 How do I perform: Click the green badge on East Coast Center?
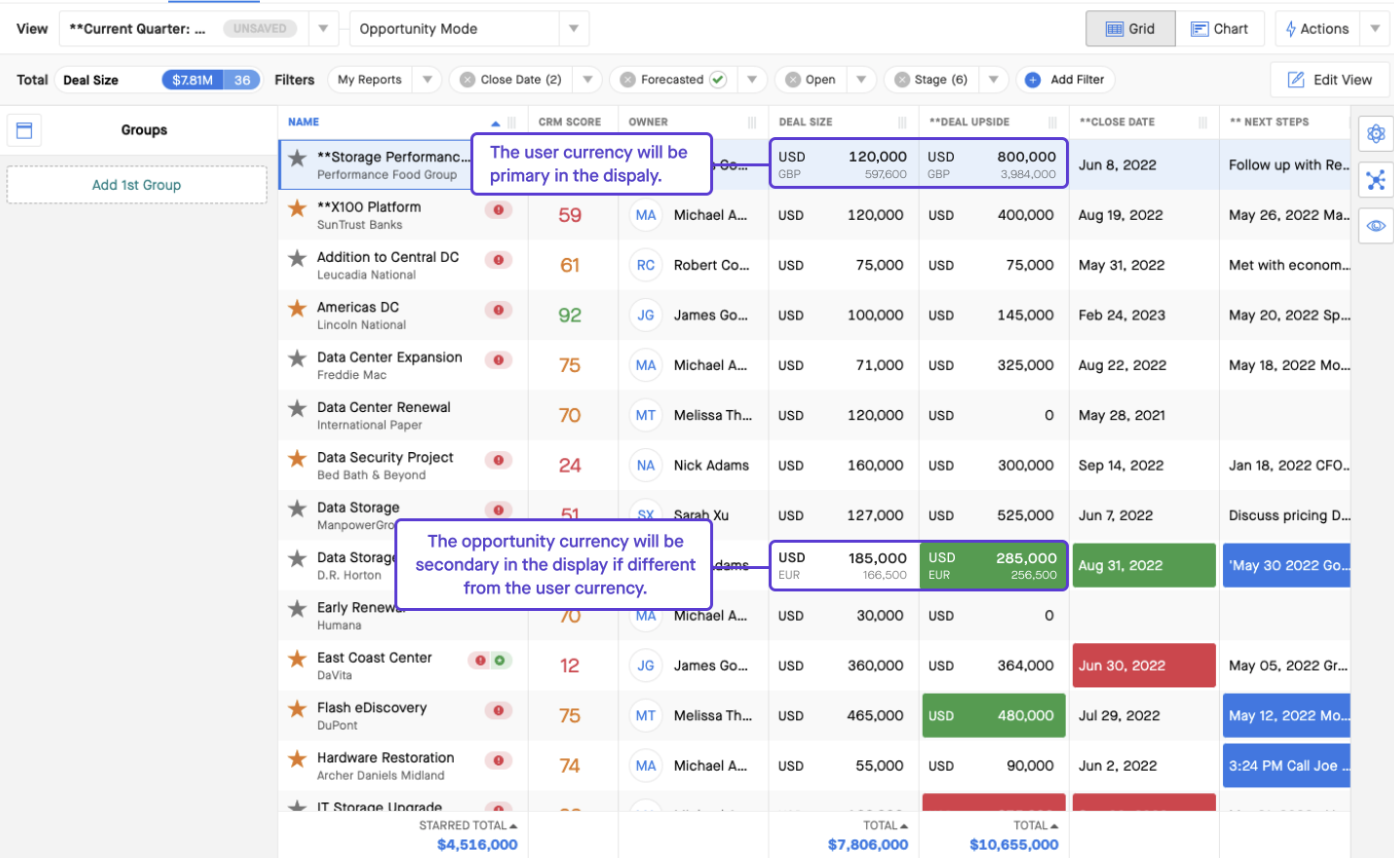499,660
